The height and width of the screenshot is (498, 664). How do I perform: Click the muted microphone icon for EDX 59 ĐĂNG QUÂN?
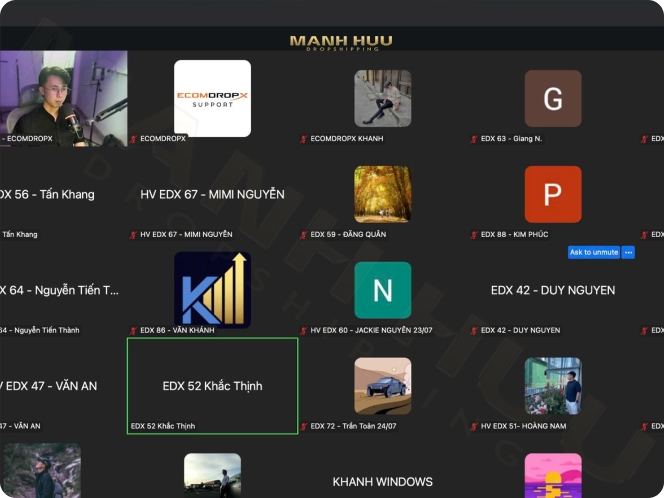point(304,235)
